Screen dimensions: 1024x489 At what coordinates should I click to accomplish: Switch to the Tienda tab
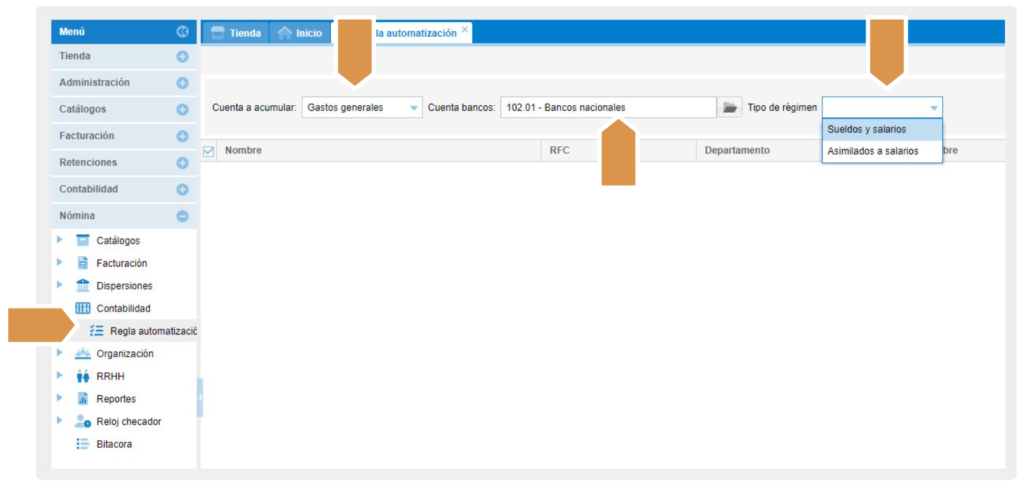(236, 33)
